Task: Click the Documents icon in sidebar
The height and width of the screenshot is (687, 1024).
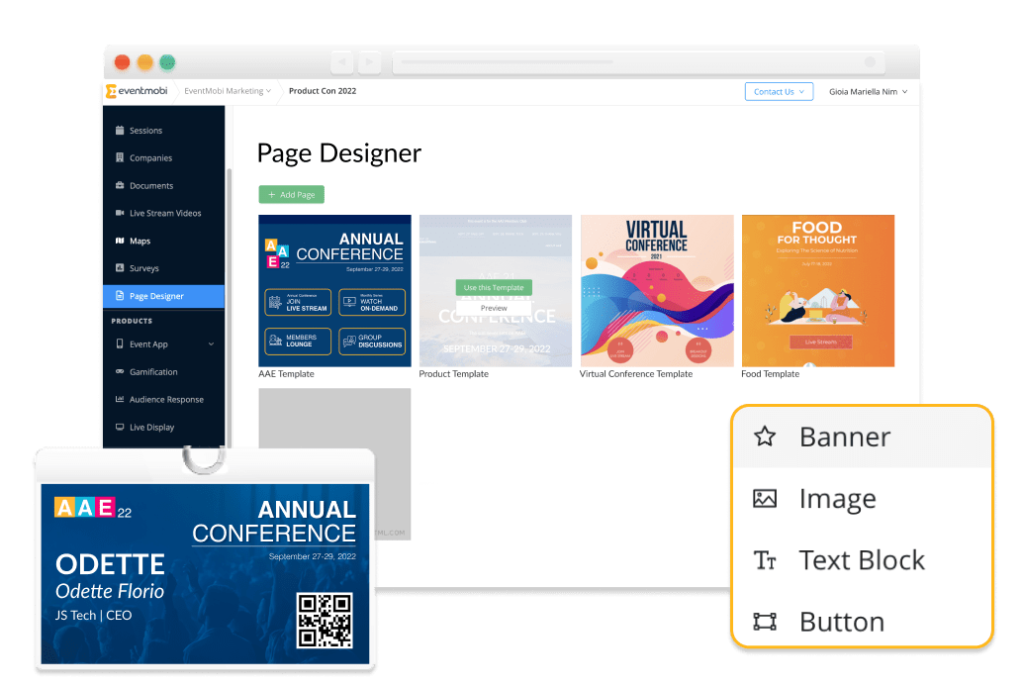Action: pyautogui.click(x=122, y=185)
